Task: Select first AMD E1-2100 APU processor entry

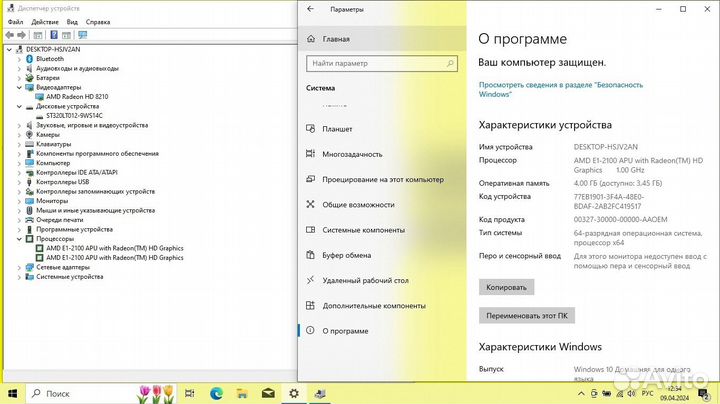Action: tap(115, 248)
